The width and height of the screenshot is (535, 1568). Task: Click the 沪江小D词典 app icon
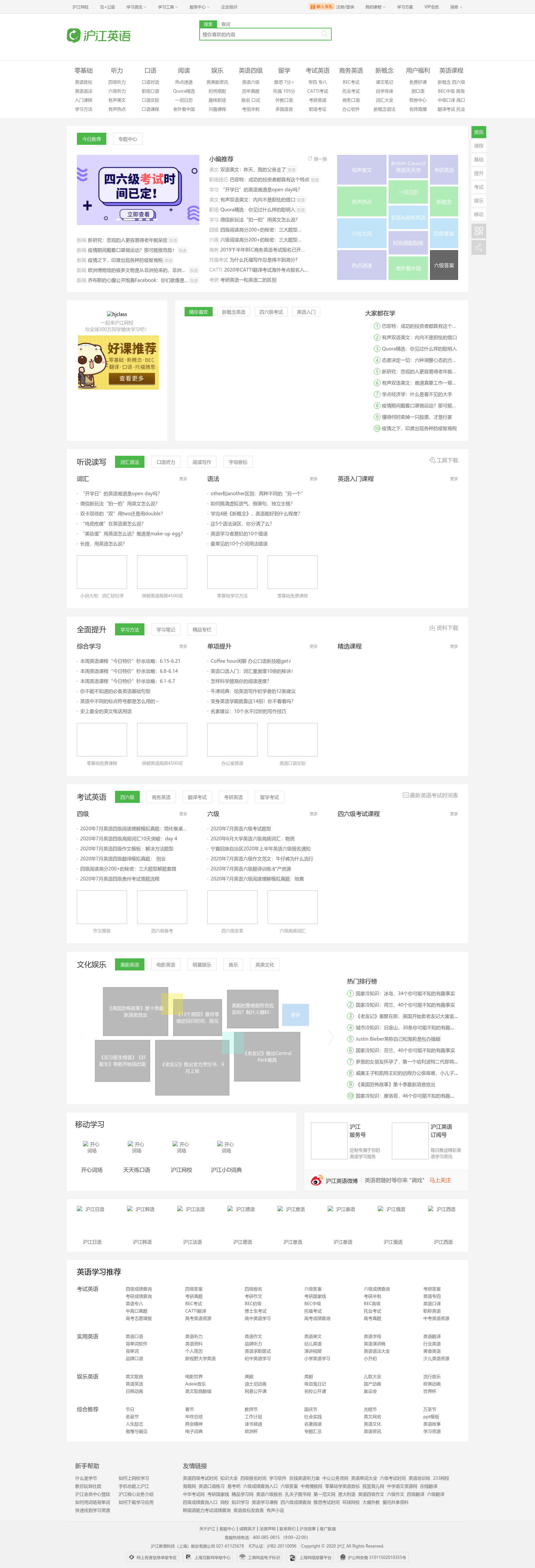[x=226, y=1147]
